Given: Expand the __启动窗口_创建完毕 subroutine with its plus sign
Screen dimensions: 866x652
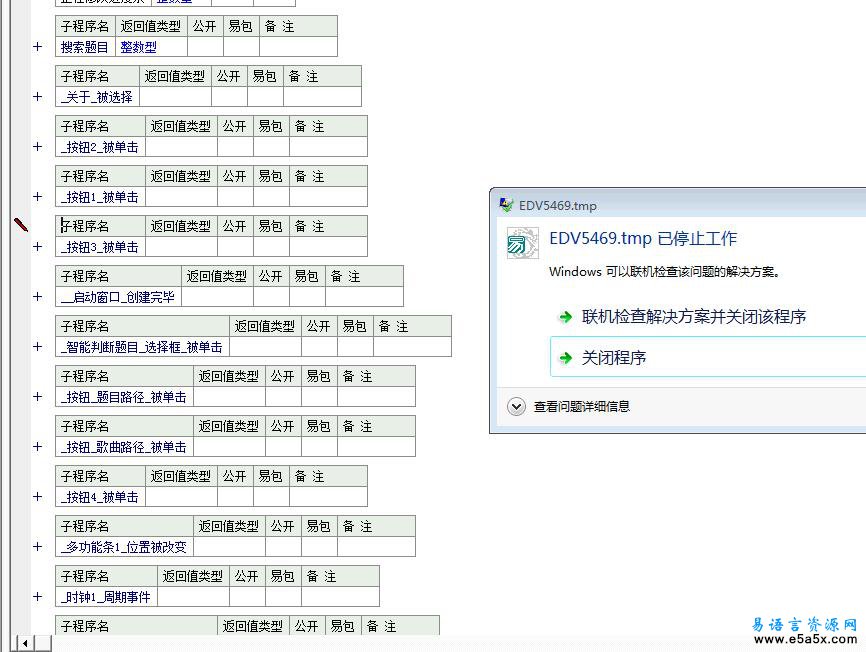Looking at the screenshot, I should (38, 297).
